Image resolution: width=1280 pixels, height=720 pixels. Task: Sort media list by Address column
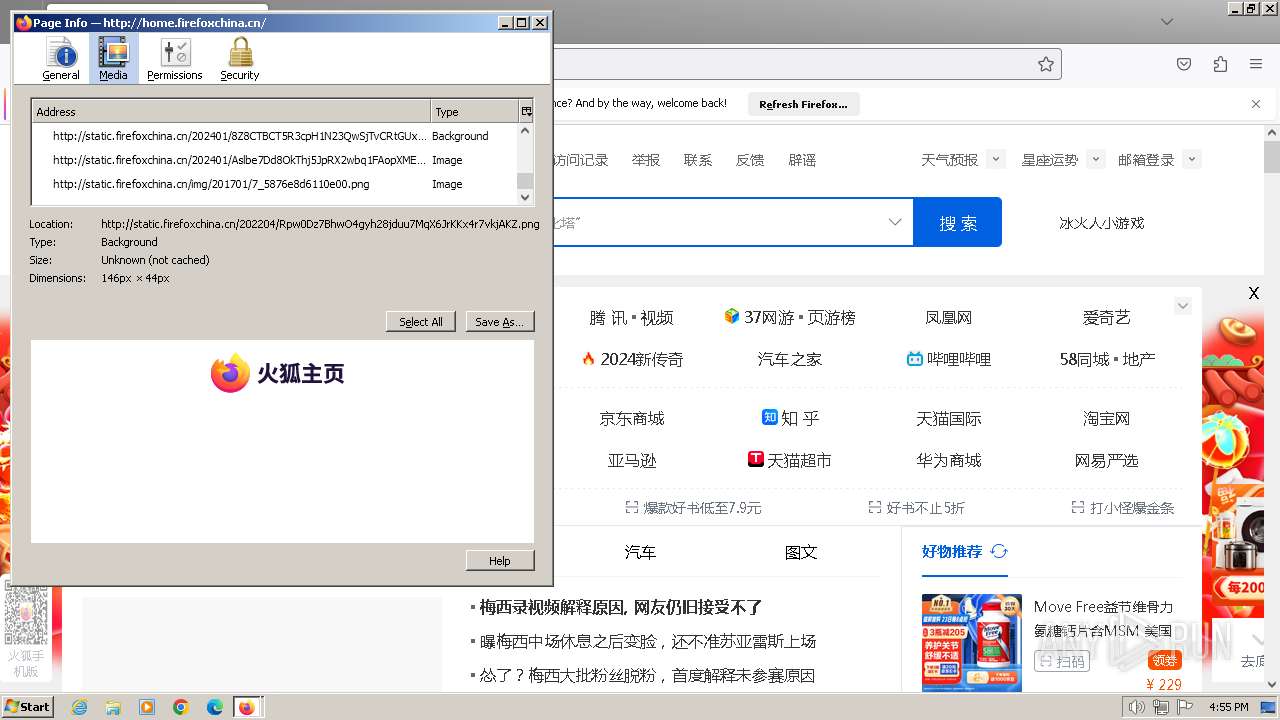click(231, 112)
